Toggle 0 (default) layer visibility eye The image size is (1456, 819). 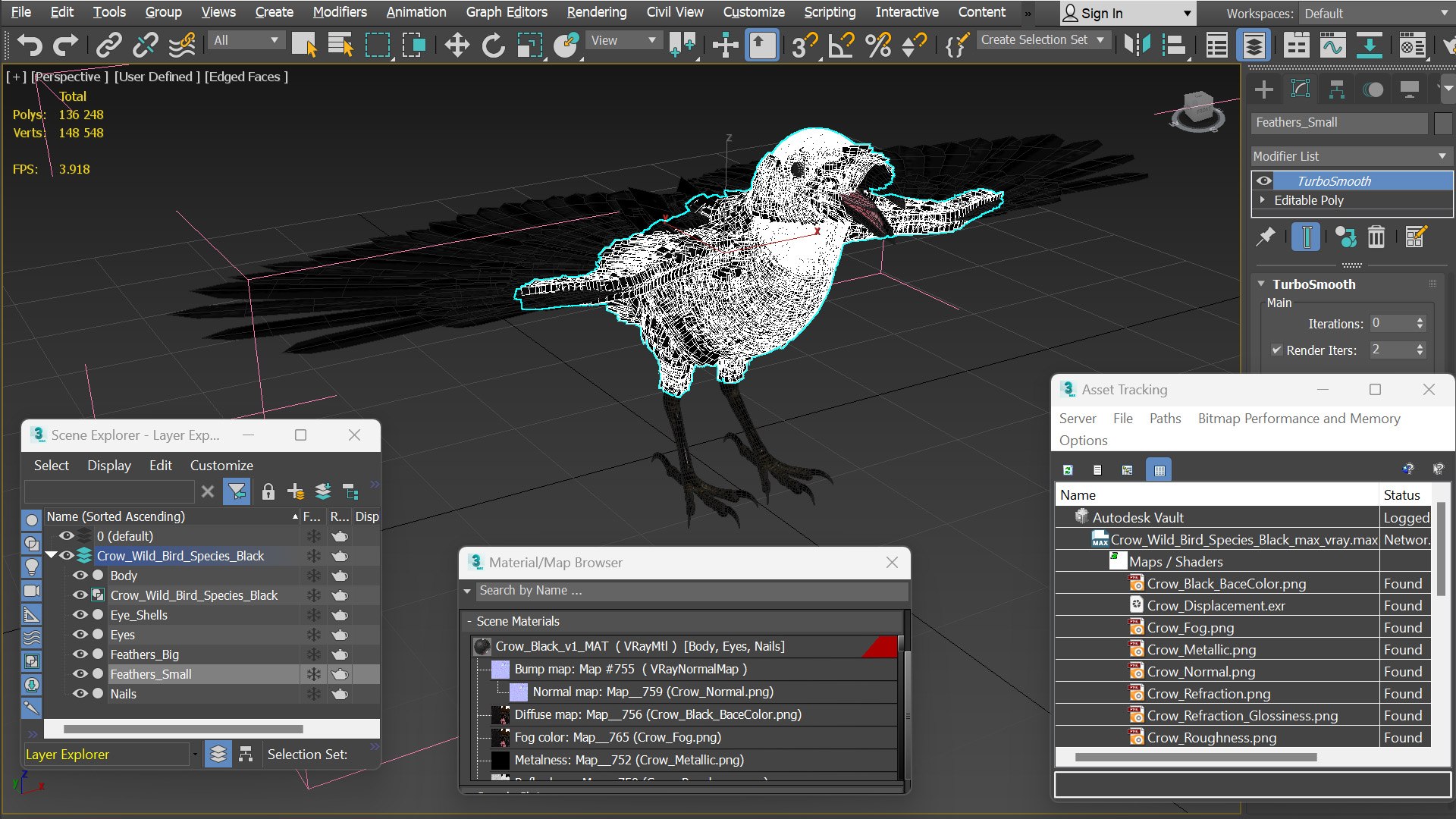(x=67, y=536)
